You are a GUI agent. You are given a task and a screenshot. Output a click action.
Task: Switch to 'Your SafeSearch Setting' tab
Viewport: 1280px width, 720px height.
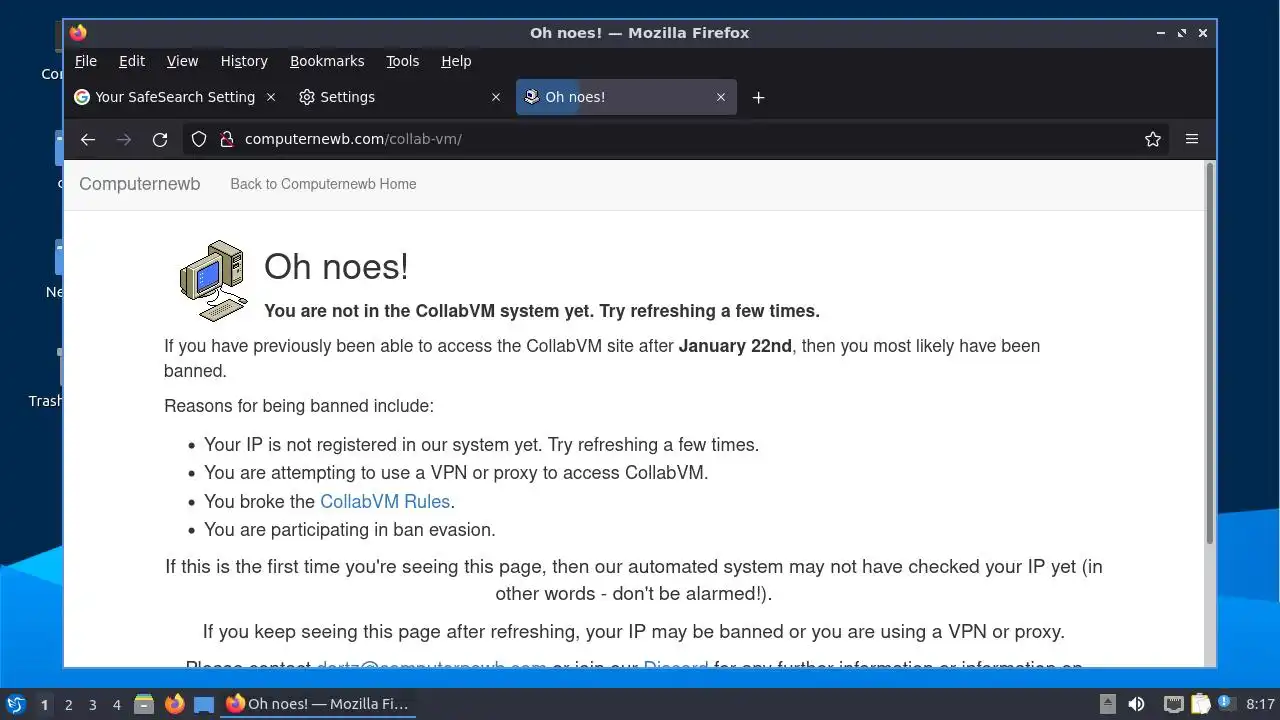[175, 97]
